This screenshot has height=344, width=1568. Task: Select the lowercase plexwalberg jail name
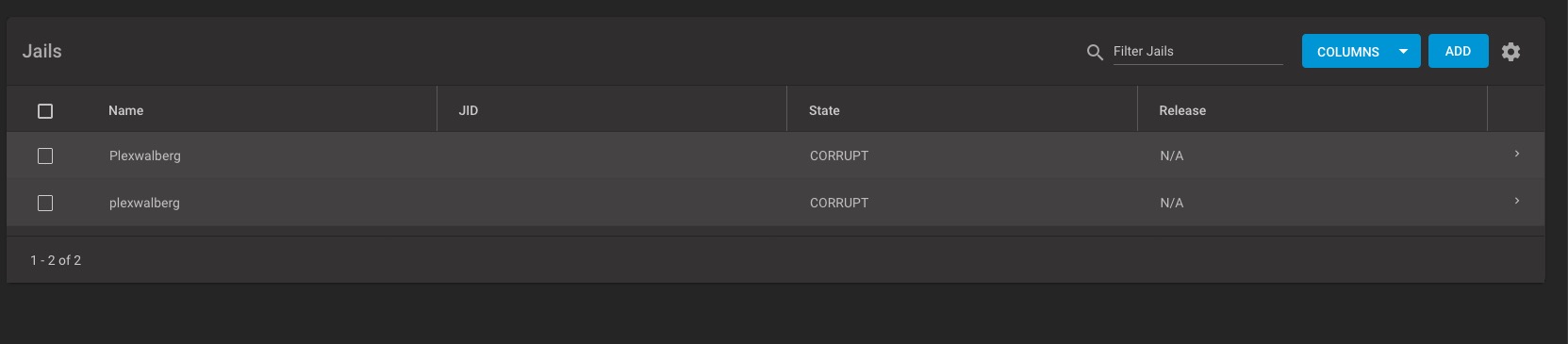[x=144, y=203]
